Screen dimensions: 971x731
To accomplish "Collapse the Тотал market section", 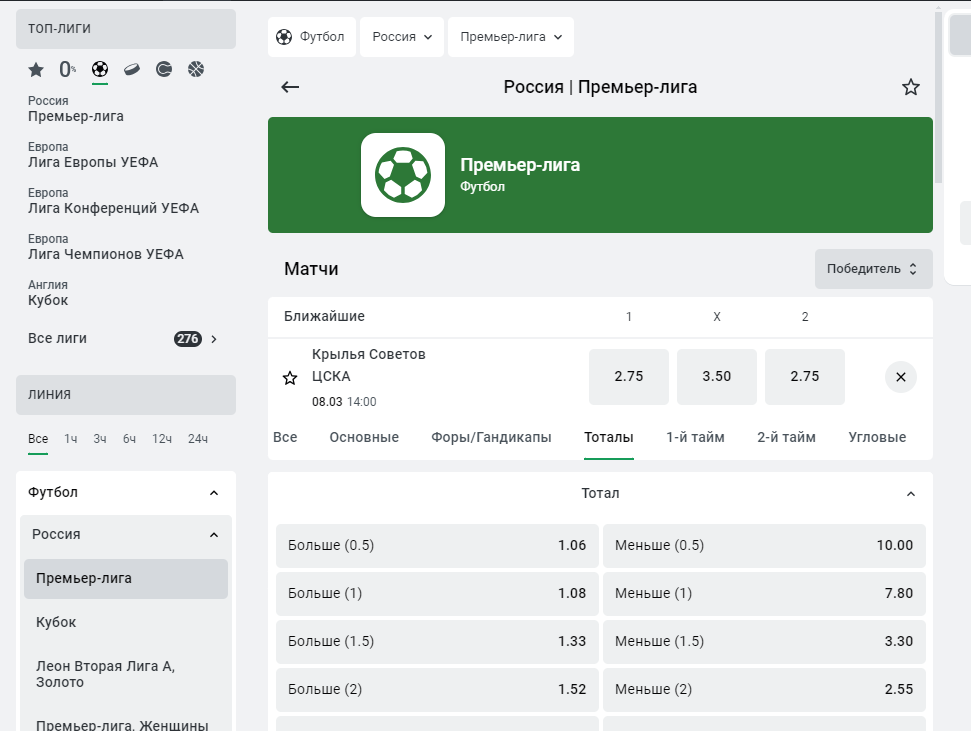I will coord(910,494).
